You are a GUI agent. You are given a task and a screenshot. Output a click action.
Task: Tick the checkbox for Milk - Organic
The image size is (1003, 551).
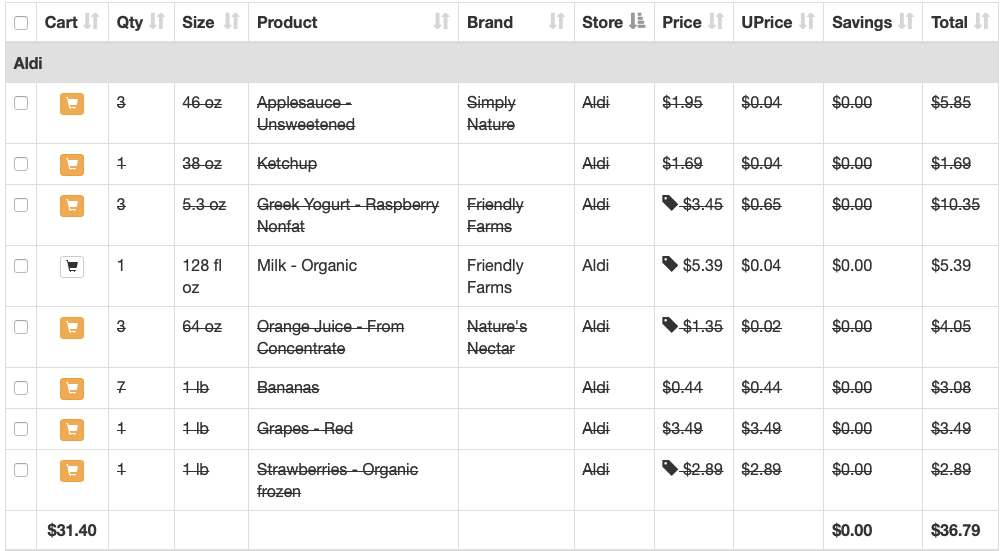tap(21, 266)
